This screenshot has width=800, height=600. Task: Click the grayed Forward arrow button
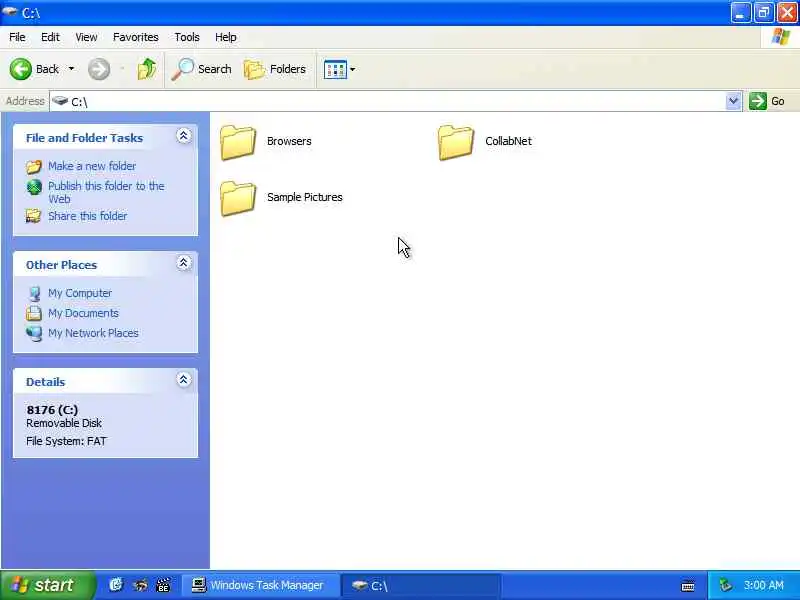click(x=98, y=69)
